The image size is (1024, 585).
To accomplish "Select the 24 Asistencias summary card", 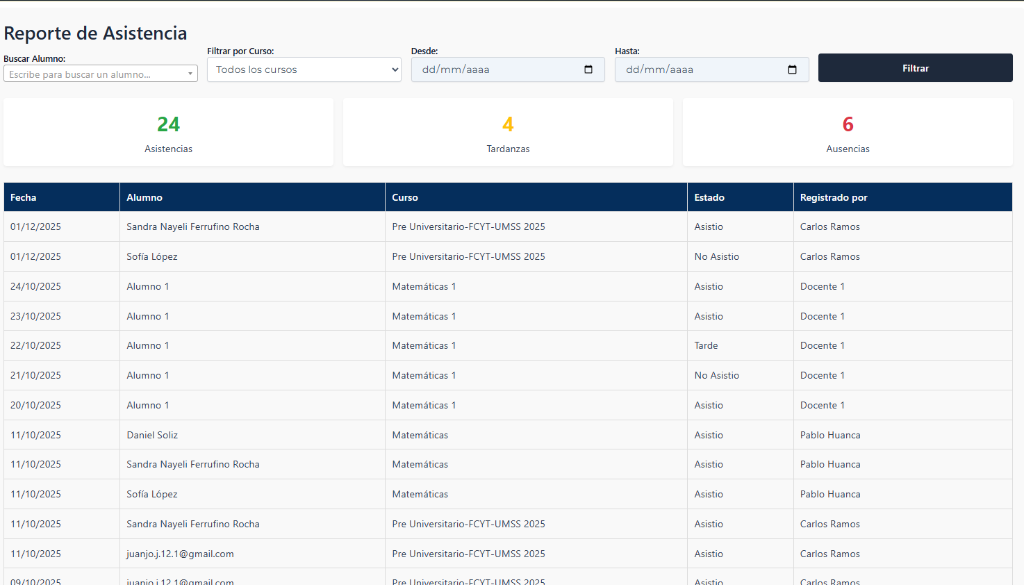I will coord(168,132).
